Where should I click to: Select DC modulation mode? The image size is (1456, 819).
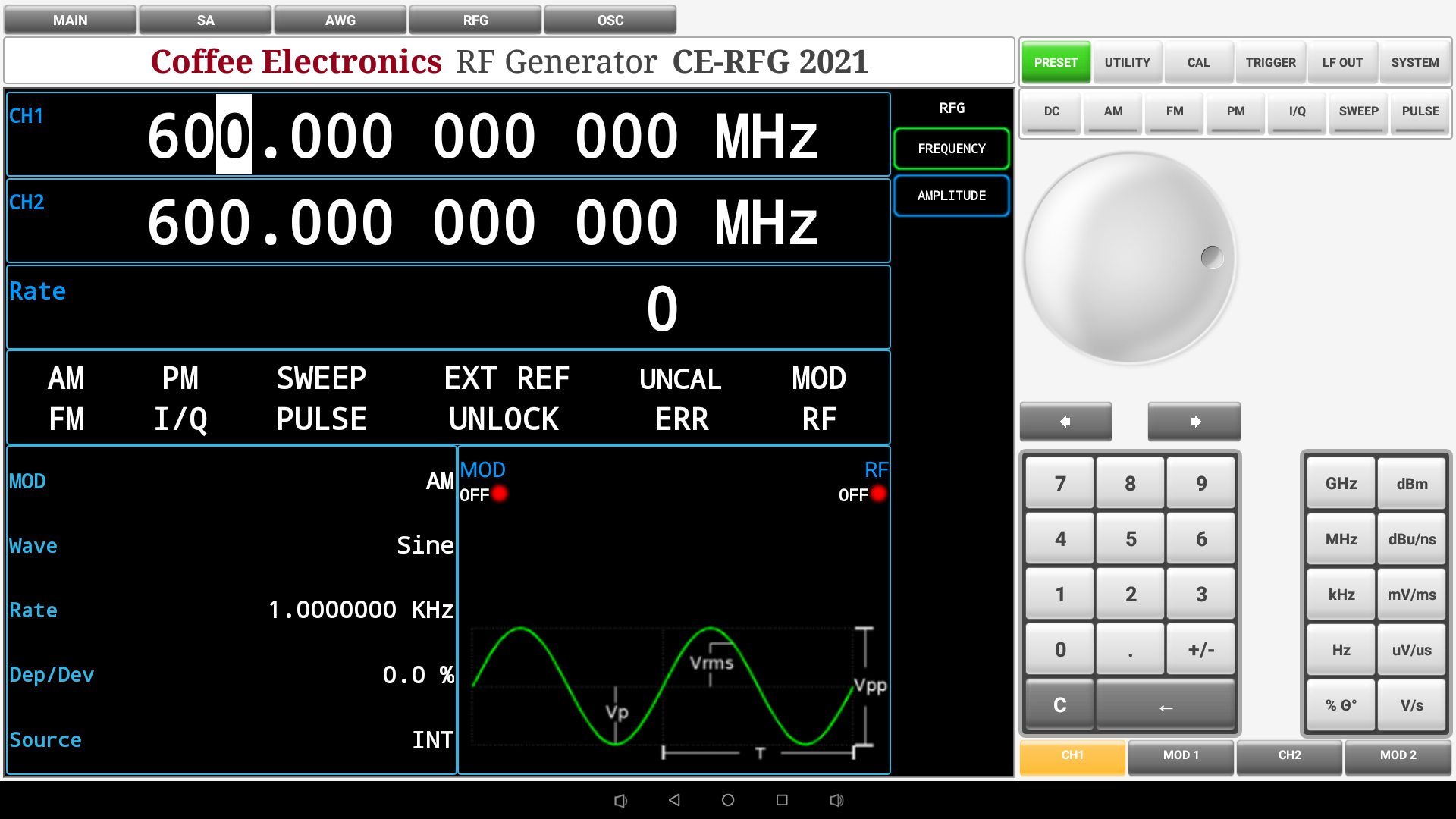point(1052,112)
